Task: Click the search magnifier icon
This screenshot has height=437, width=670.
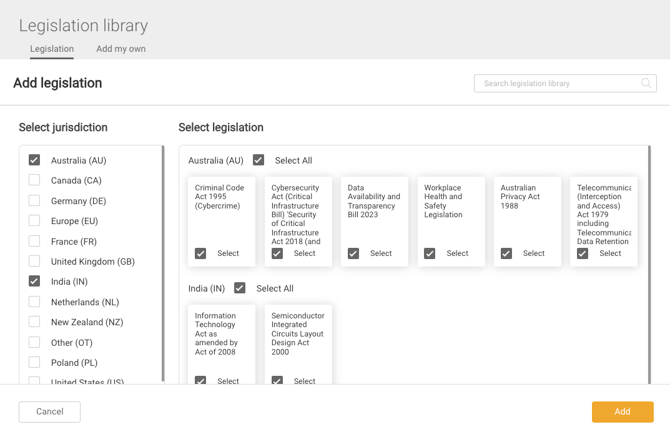Action: pyautogui.click(x=646, y=83)
